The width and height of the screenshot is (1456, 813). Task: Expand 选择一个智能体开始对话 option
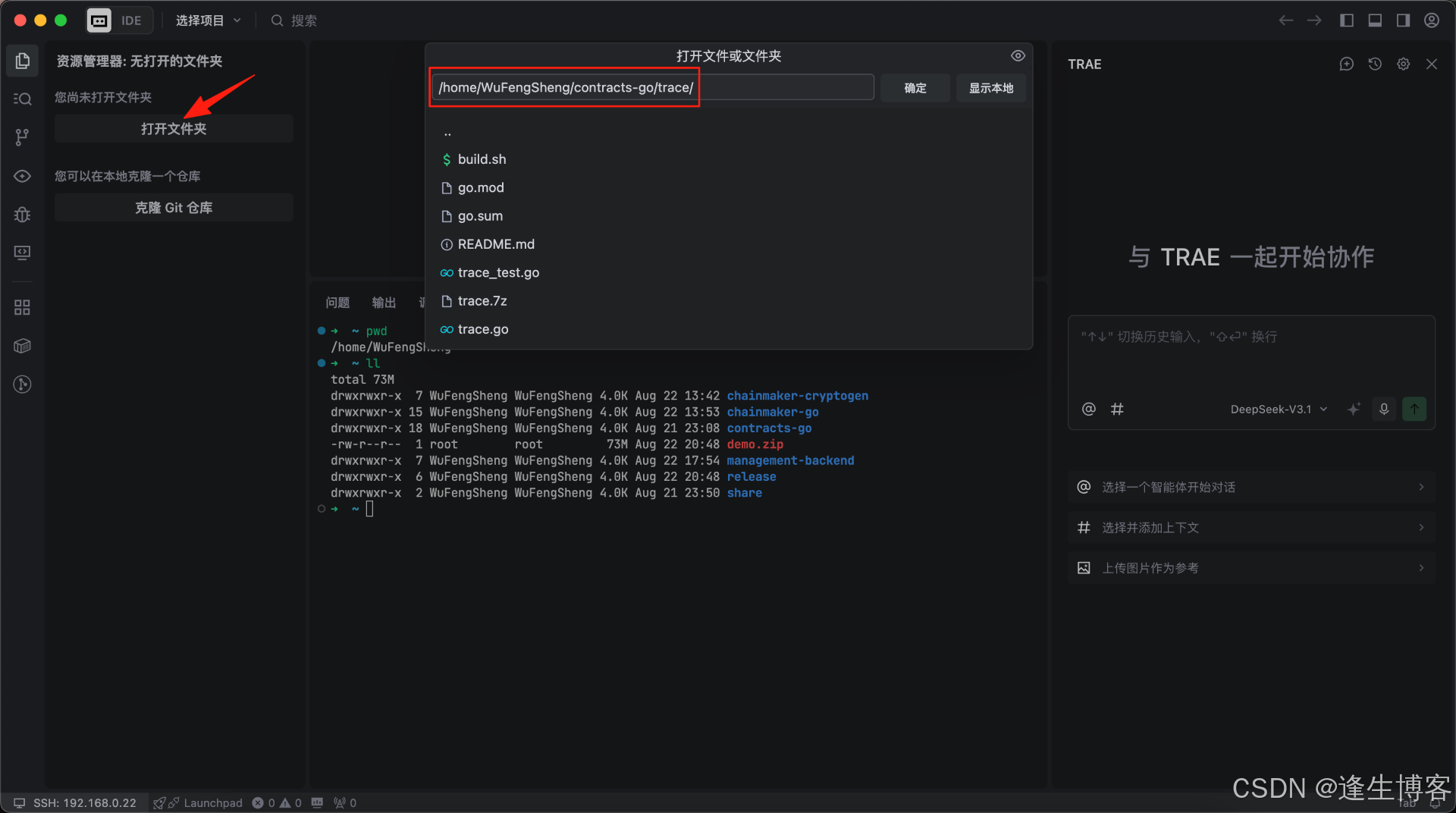1251,487
